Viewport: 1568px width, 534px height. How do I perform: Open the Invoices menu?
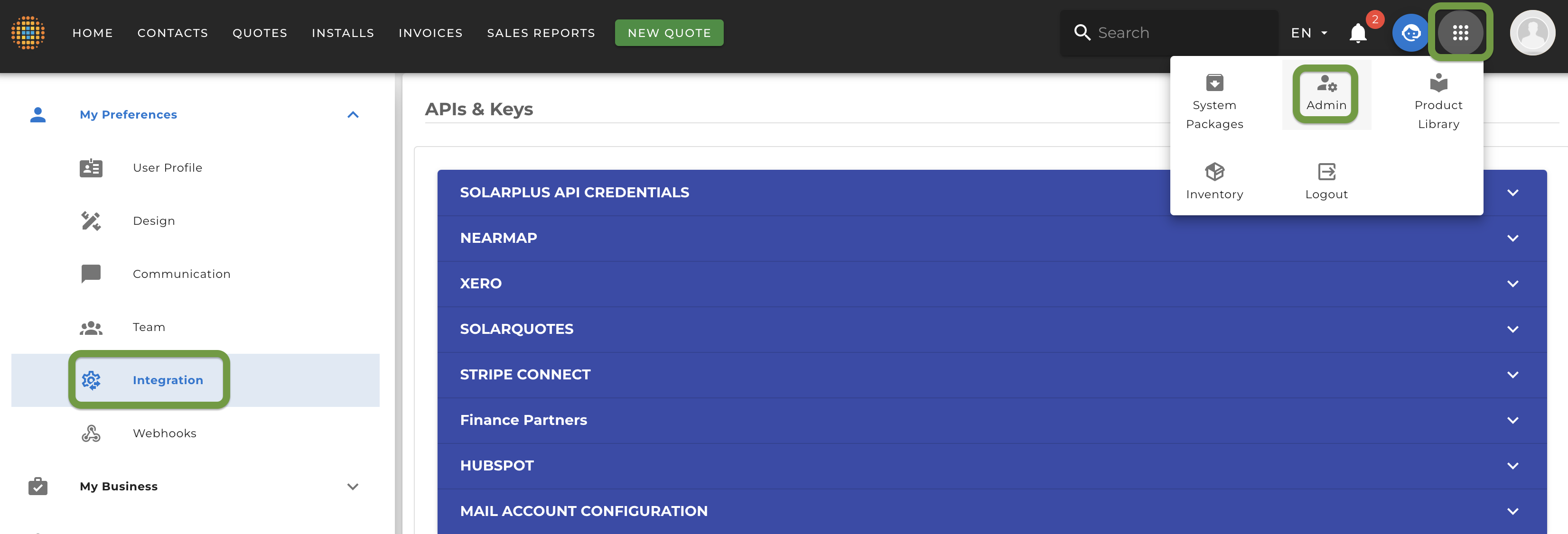click(430, 33)
